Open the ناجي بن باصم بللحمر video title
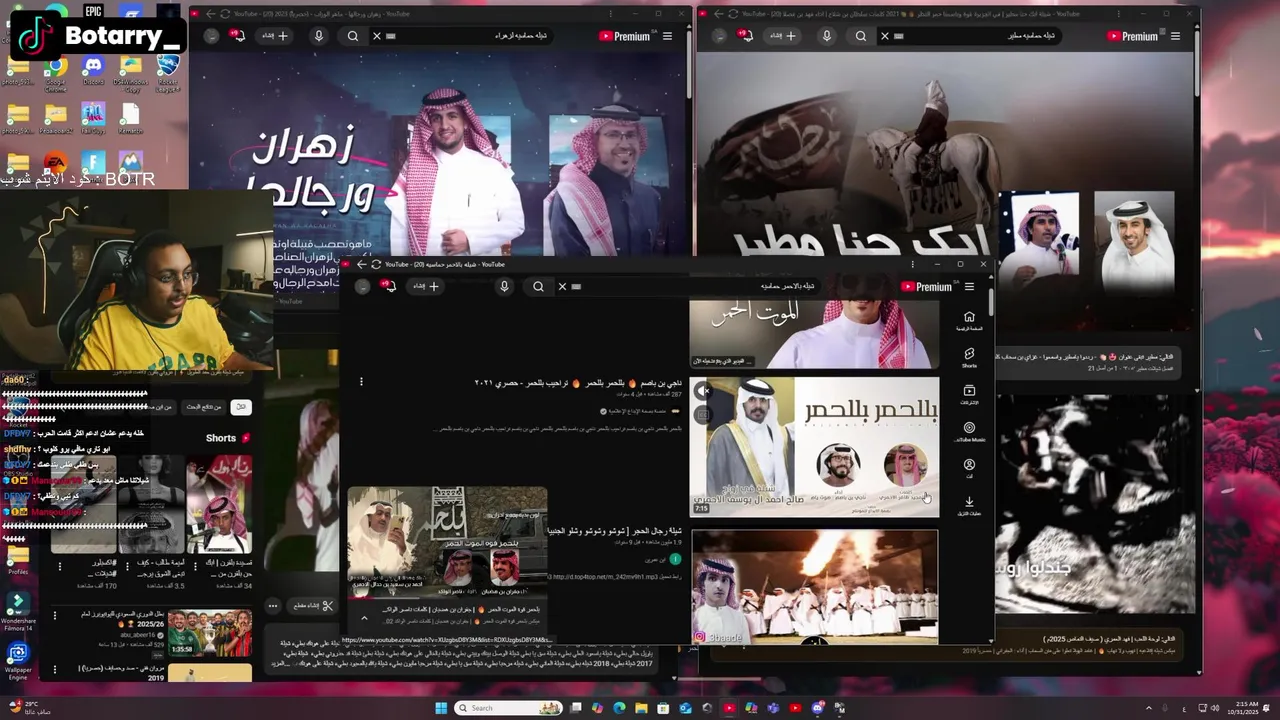 tap(578, 382)
